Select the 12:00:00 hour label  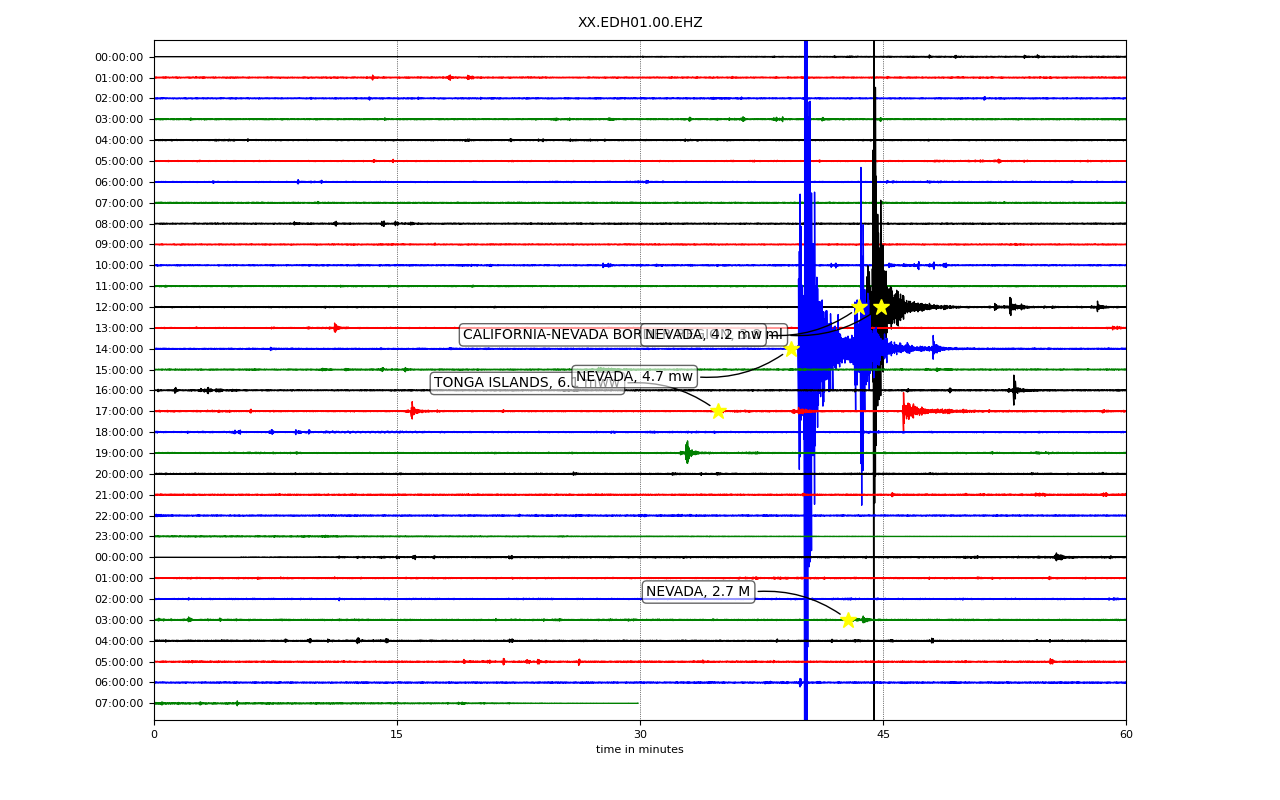(118, 307)
